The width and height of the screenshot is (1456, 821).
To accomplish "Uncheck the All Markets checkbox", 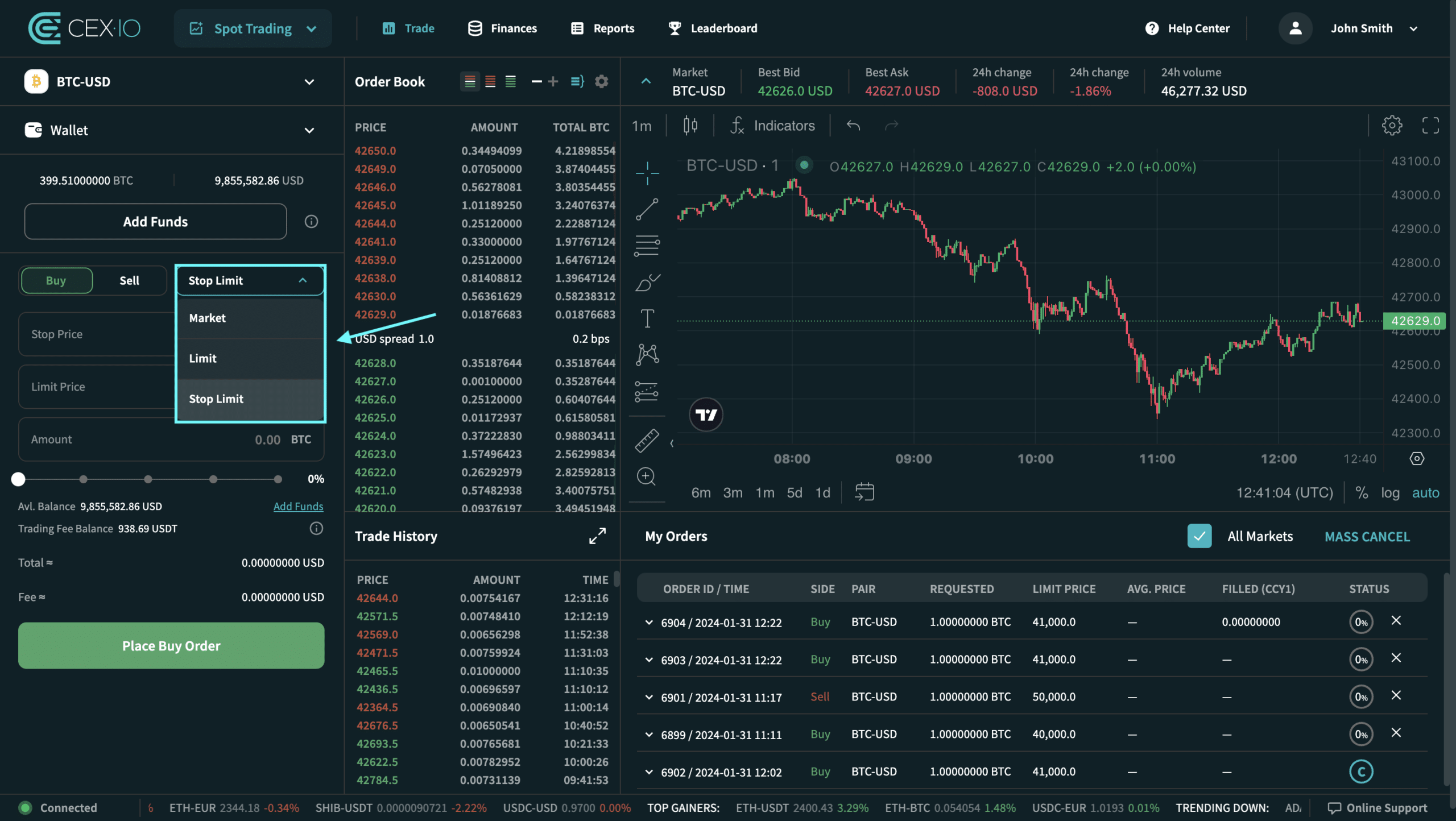I will (x=1199, y=536).
